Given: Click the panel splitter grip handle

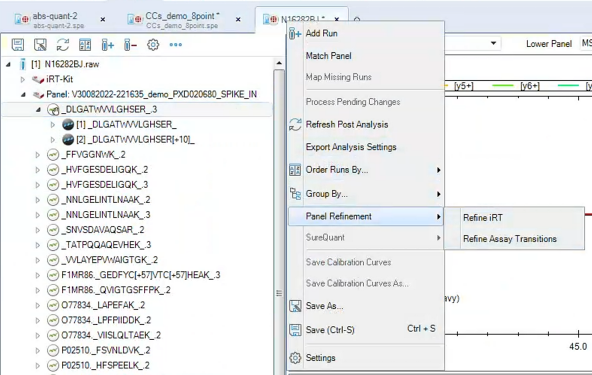Looking at the screenshot, I should [279, 293].
